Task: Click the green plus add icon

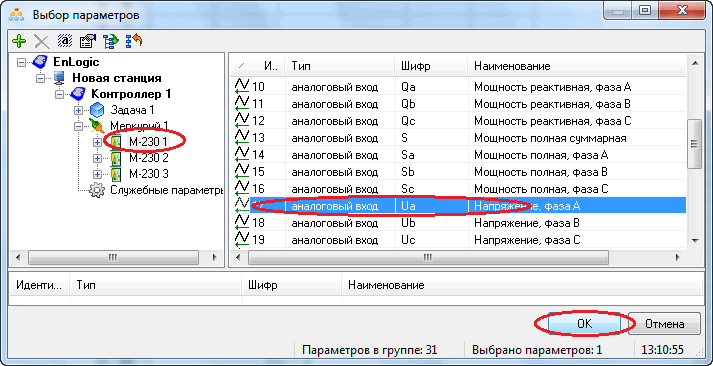Action: coord(19,41)
